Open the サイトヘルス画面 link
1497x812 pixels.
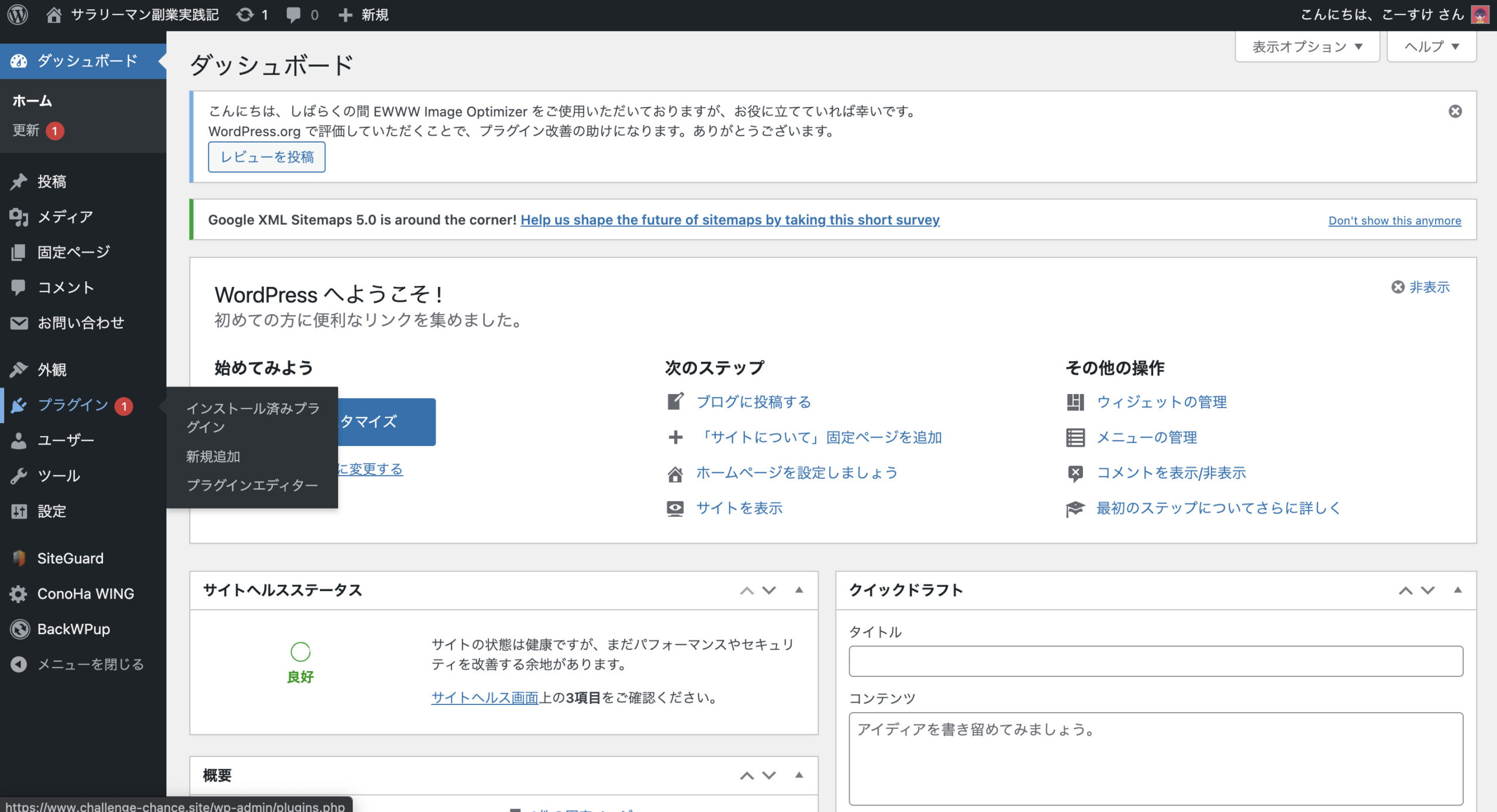[484, 697]
